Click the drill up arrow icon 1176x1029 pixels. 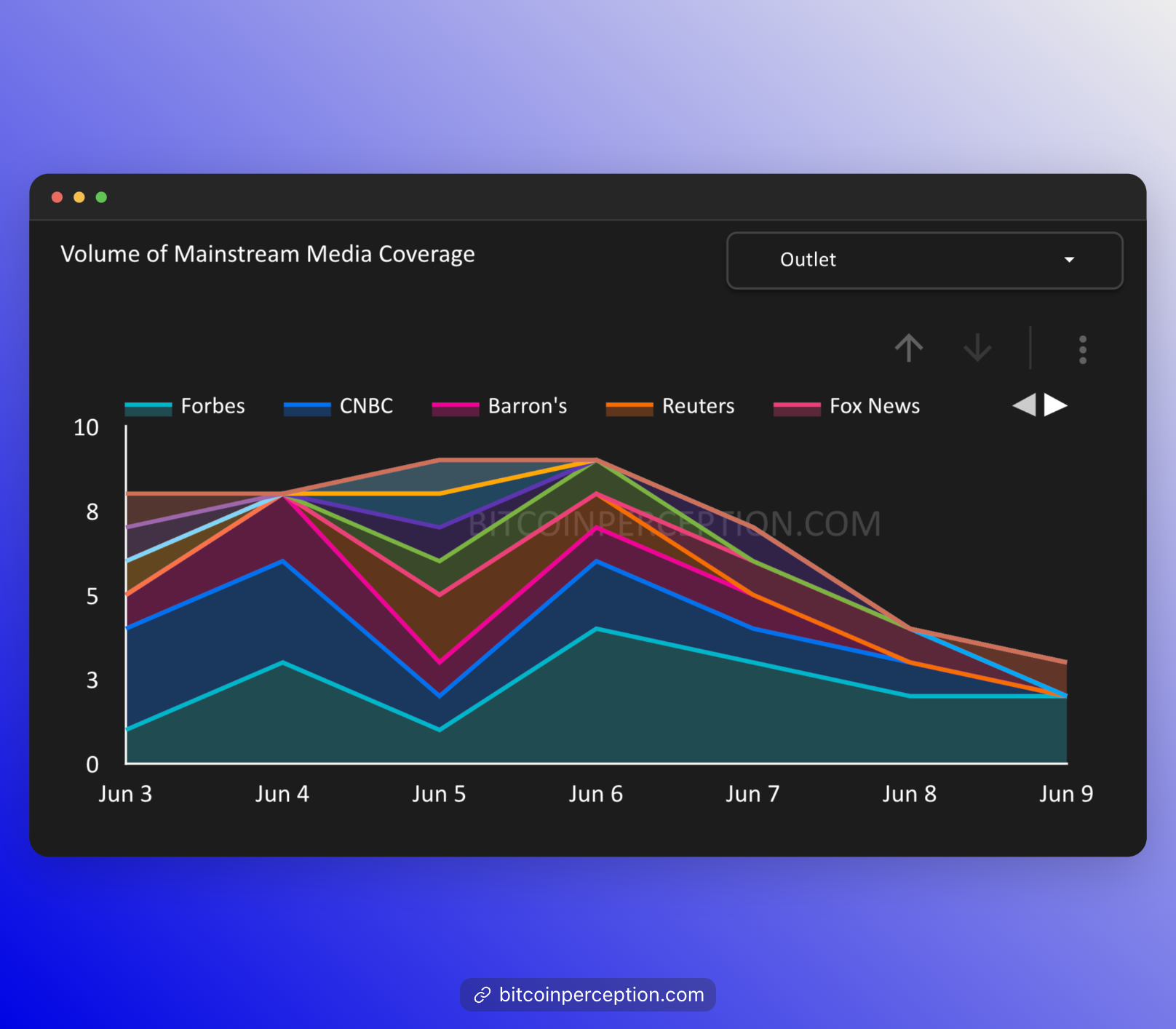tap(908, 349)
